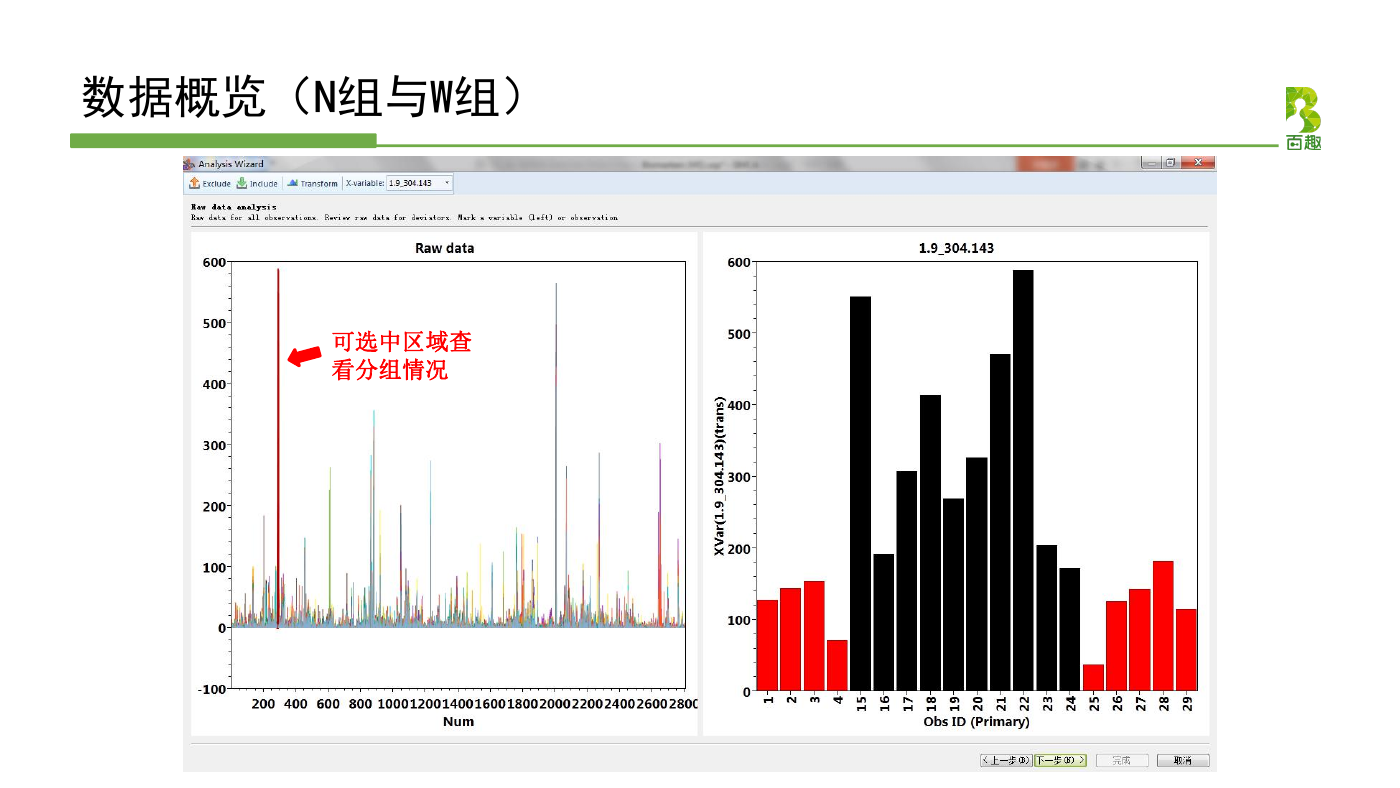Screen dimensions: 1400x788
Task: Select the short red bar for Obs ID 4
Action: click(837, 665)
